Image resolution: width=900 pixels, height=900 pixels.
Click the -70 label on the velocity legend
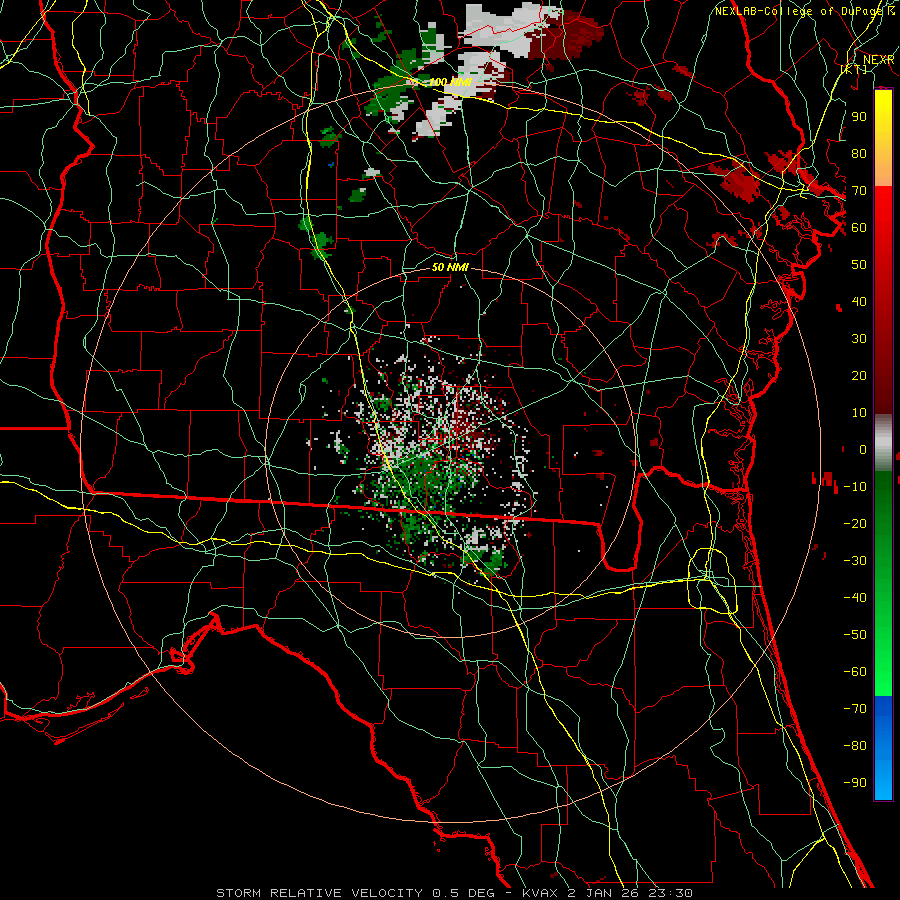click(855, 709)
